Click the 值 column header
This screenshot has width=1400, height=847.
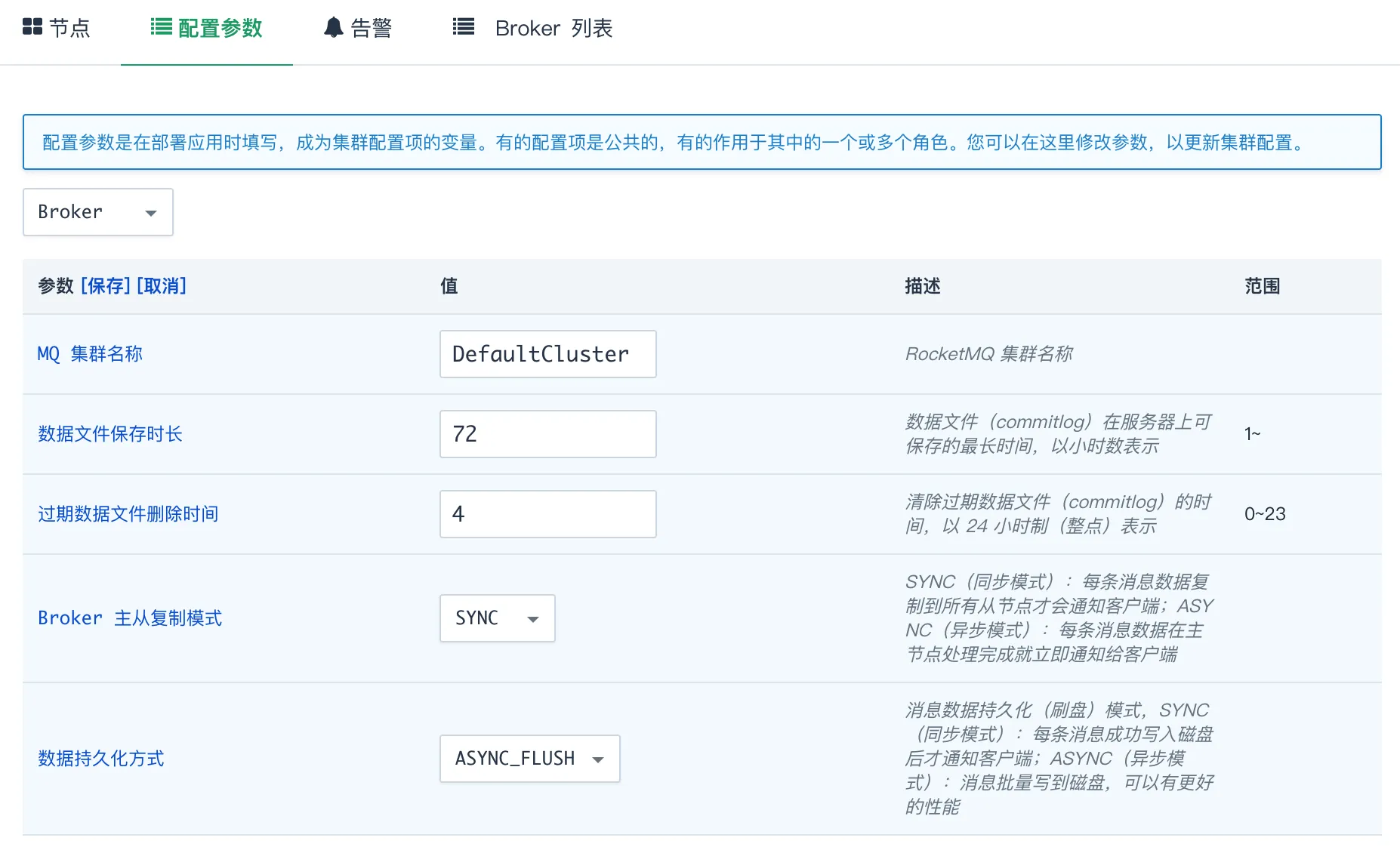pyautogui.click(x=449, y=286)
